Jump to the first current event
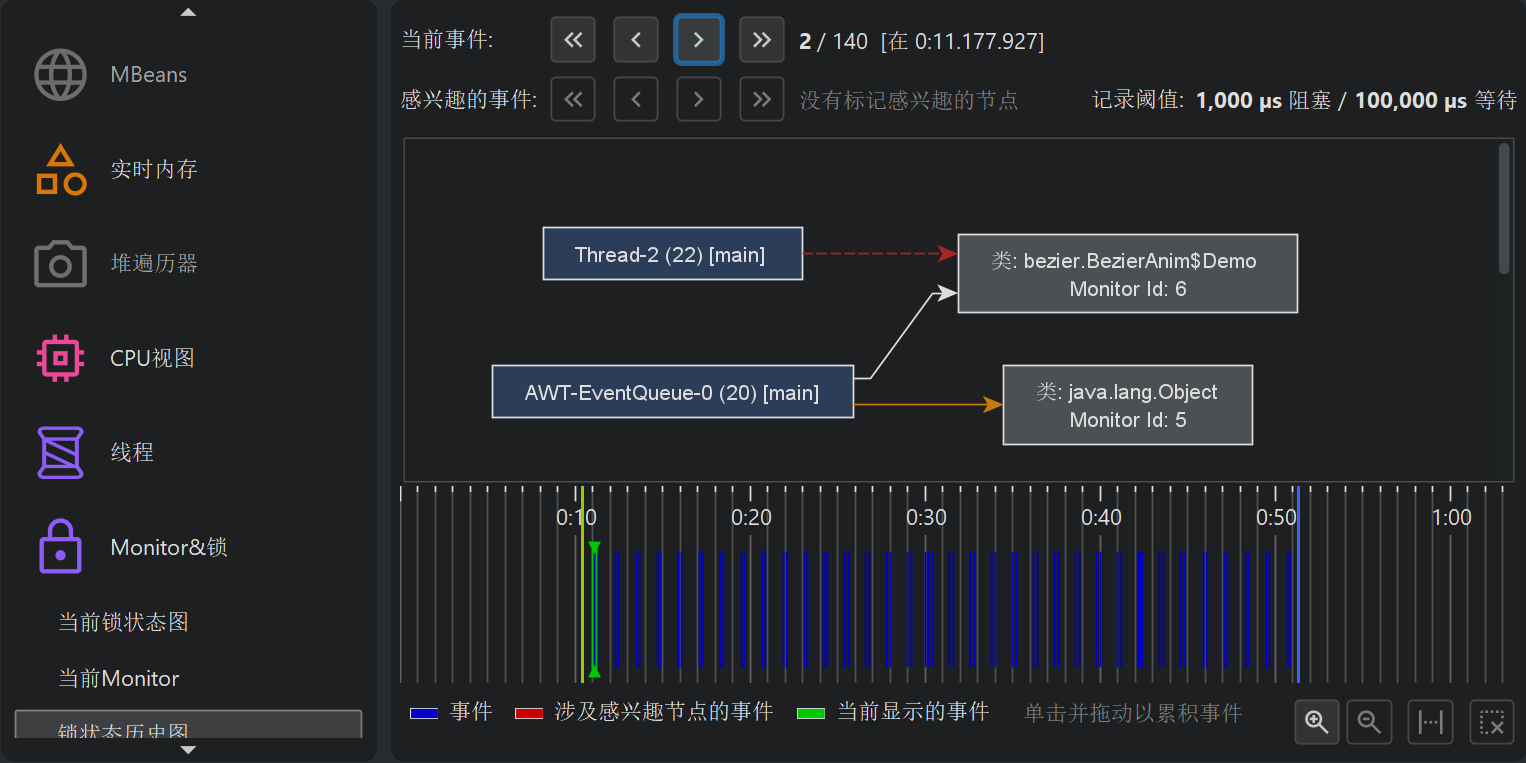This screenshot has width=1526, height=763. coord(573,40)
